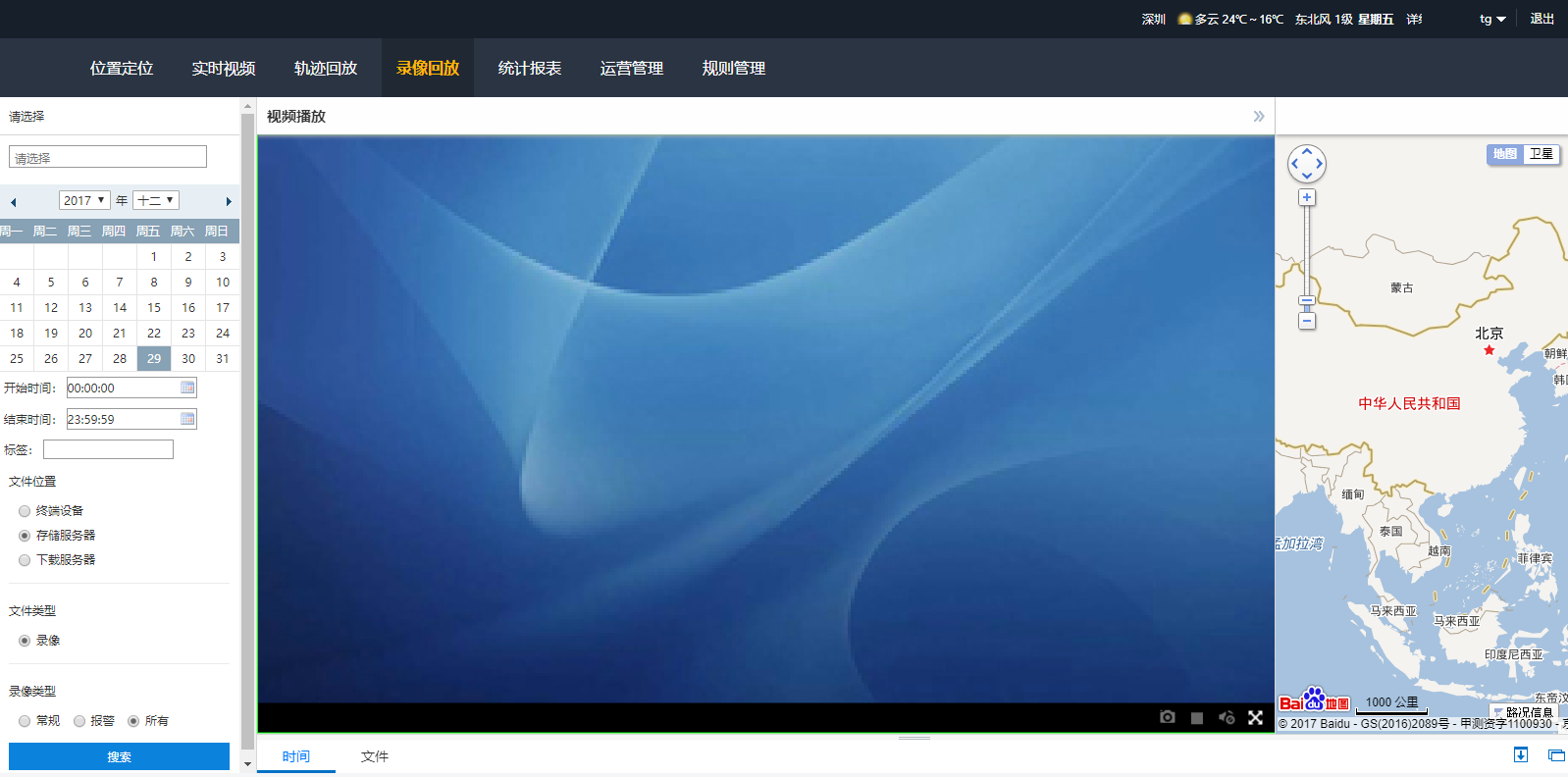This screenshot has width=1568, height=777.
Task: Select 录像 file type radio
Action: click(25, 641)
